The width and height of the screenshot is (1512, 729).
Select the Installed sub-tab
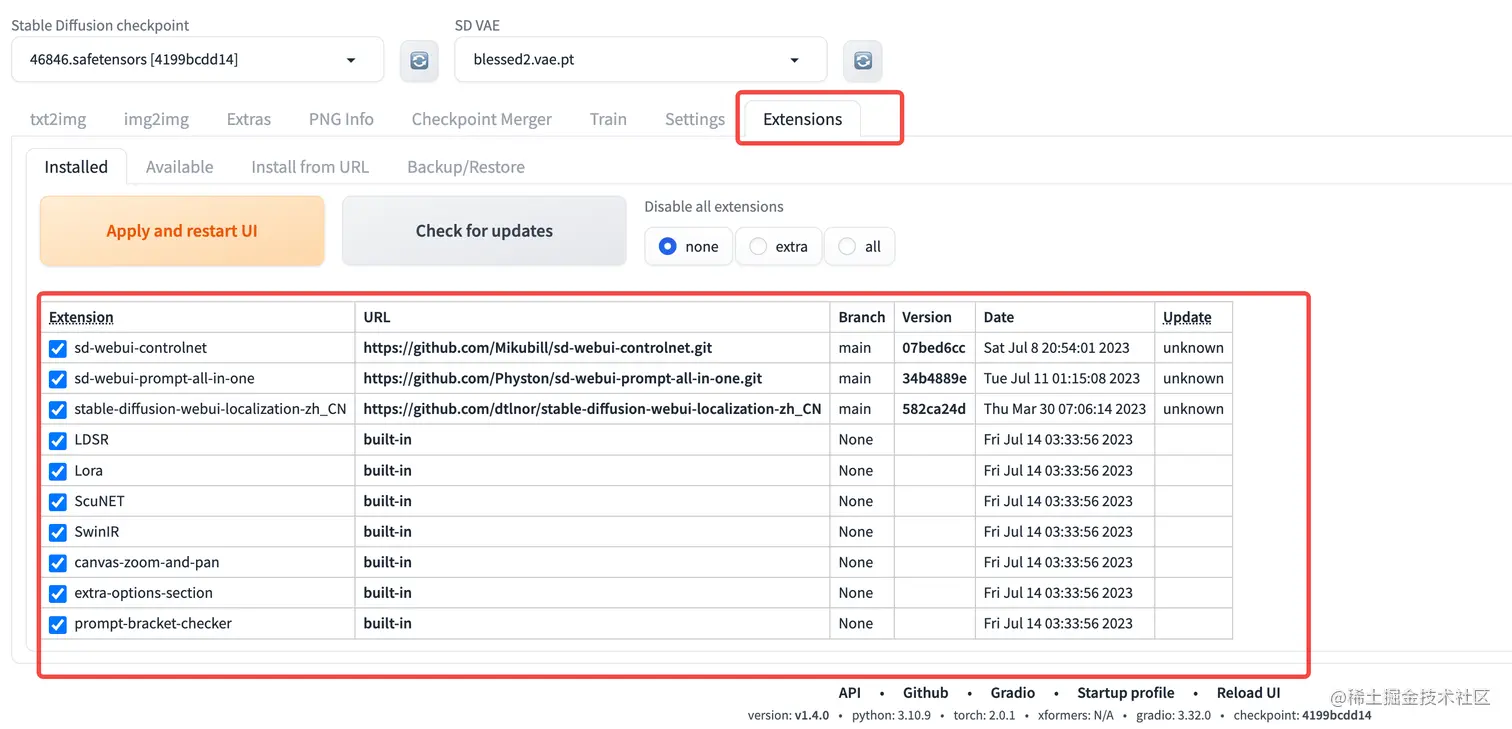pyautogui.click(x=76, y=167)
